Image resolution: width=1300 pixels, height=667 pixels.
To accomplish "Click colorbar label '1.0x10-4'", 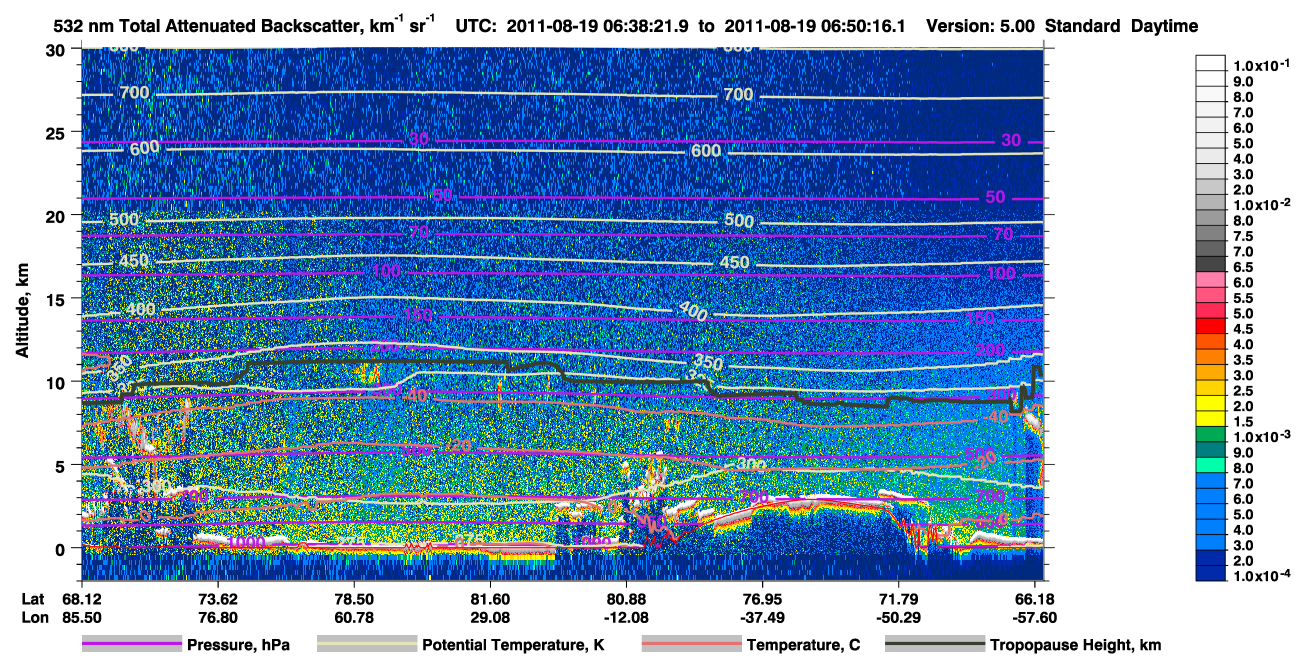I will click(1264, 576).
